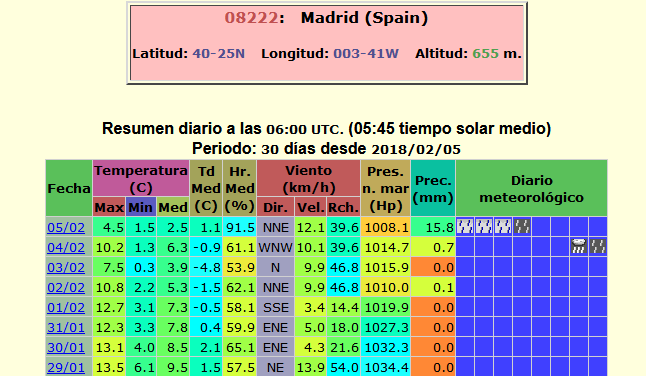This screenshot has height=376, width=646.
Task: Click dark night rain icon in 05/02 row
Action: 522,227
